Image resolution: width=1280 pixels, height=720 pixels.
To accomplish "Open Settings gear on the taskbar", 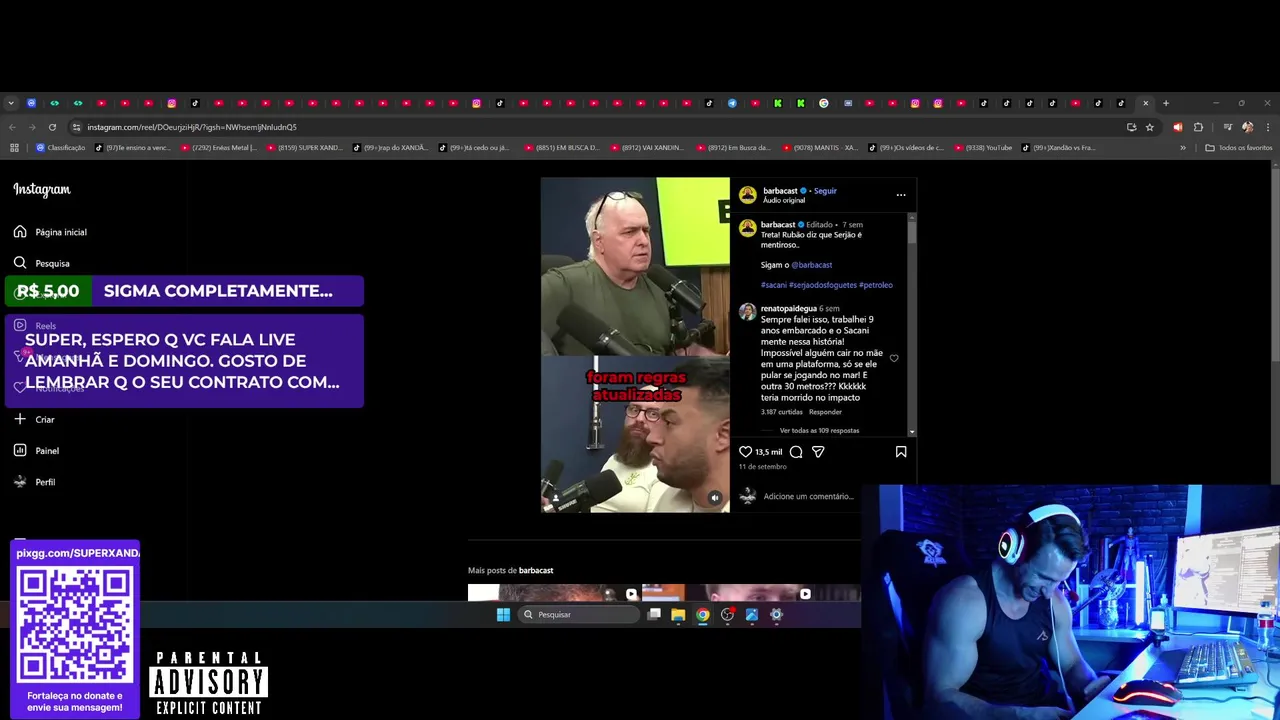I will [776, 615].
